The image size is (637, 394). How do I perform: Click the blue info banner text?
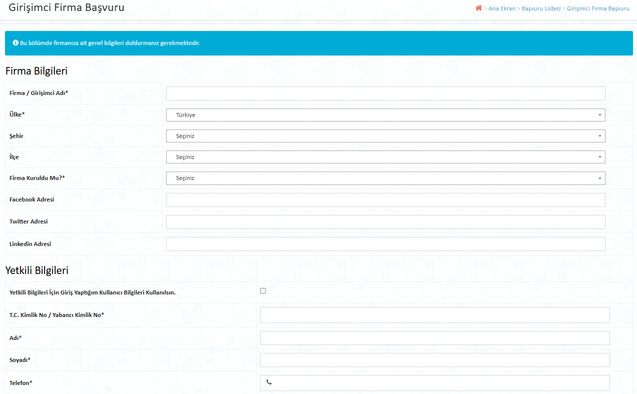tap(110, 43)
